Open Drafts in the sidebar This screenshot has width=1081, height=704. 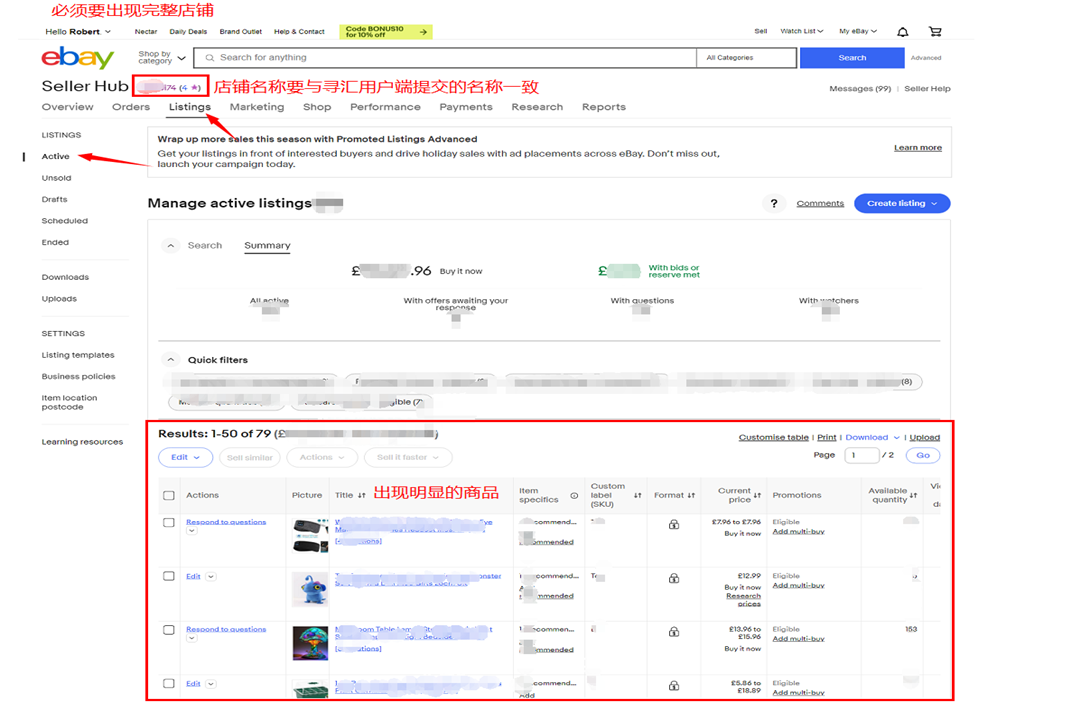pos(54,199)
